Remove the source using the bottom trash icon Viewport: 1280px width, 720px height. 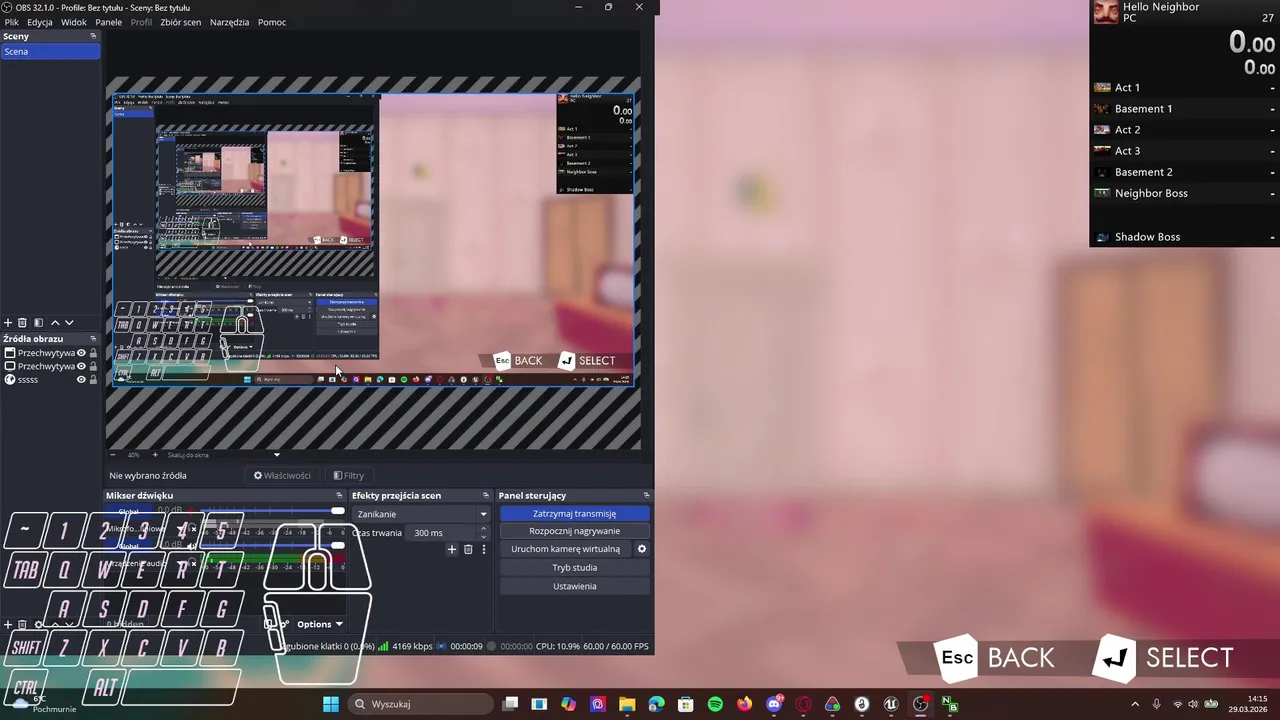coord(22,624)
